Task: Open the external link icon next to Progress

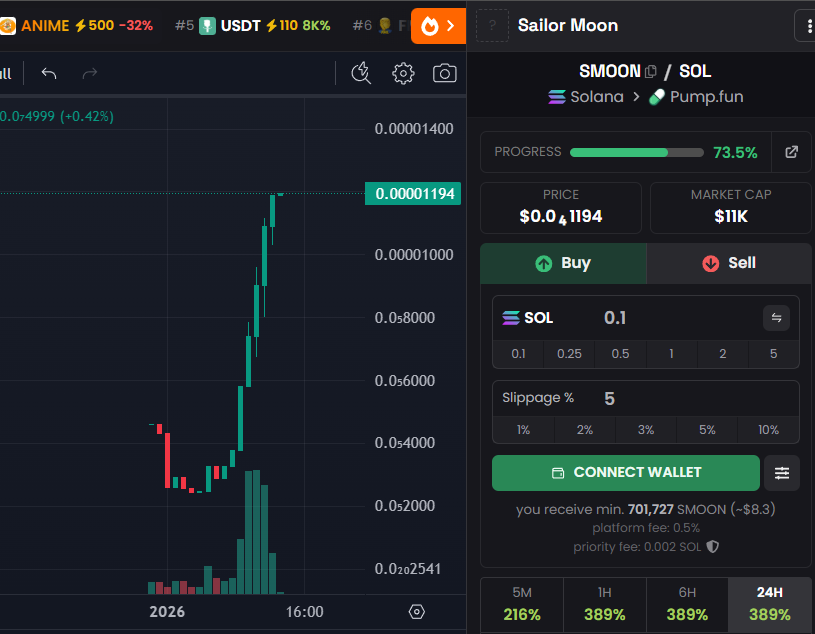Action: pyautogui.click(x=791, y=151)
